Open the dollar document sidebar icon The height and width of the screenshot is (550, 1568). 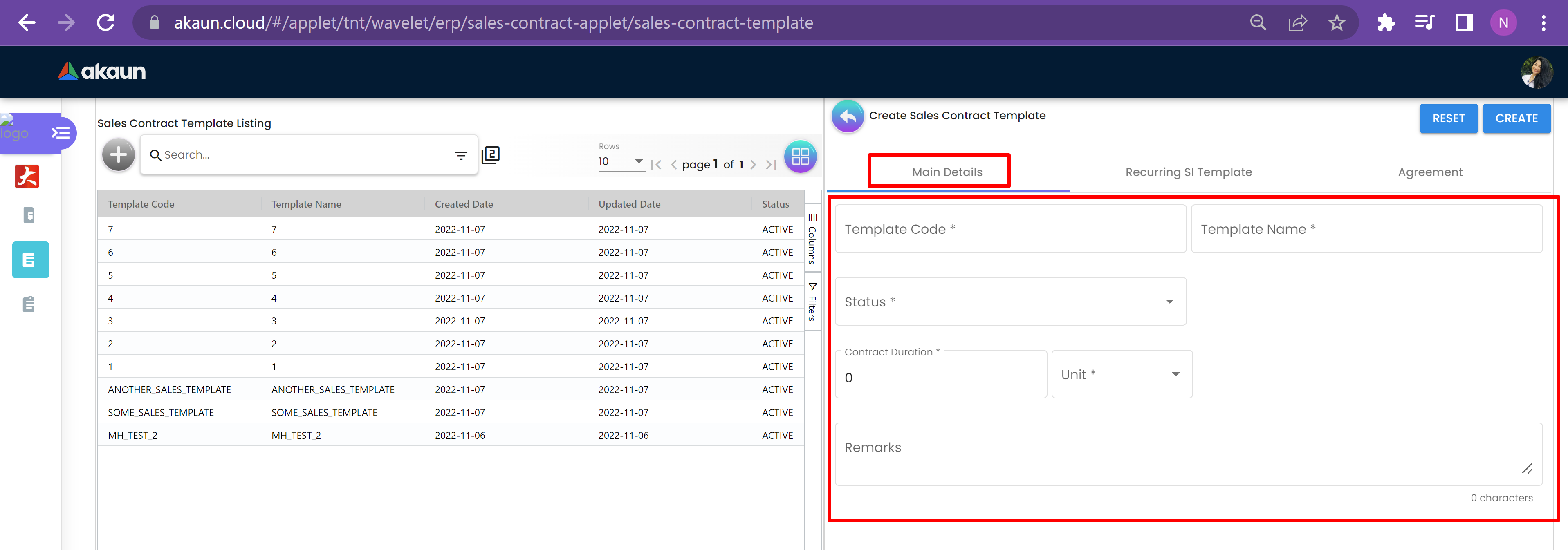coord(29,215)
